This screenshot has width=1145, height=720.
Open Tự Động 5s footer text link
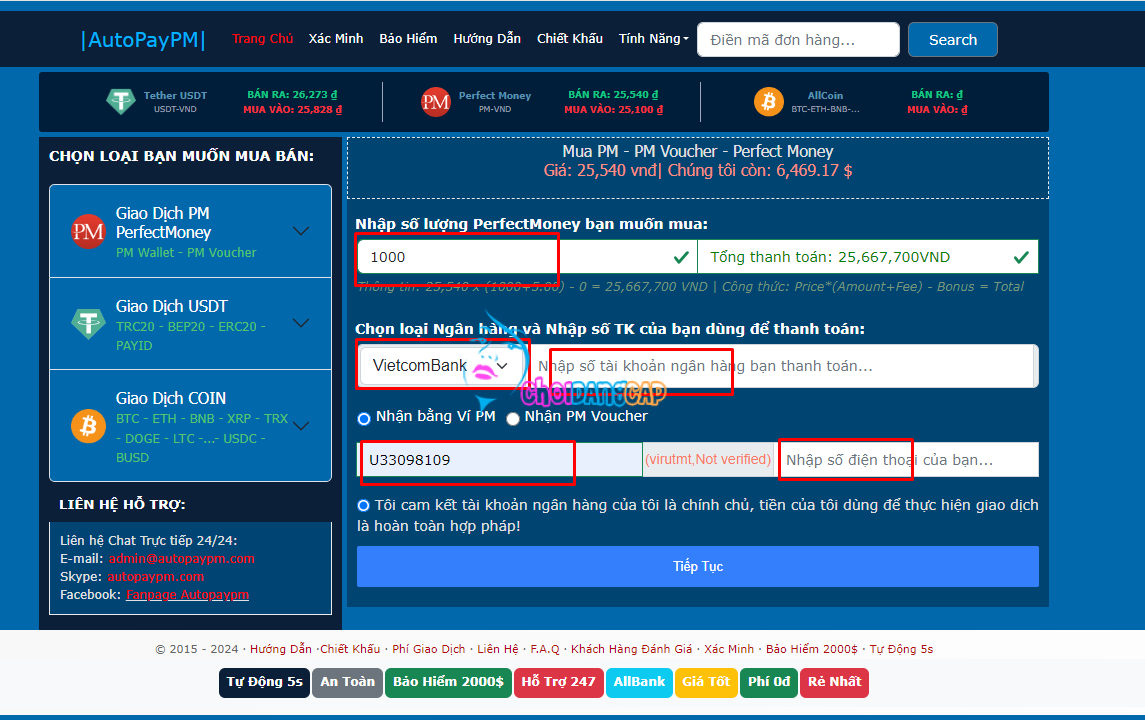[x=901, y=649]
